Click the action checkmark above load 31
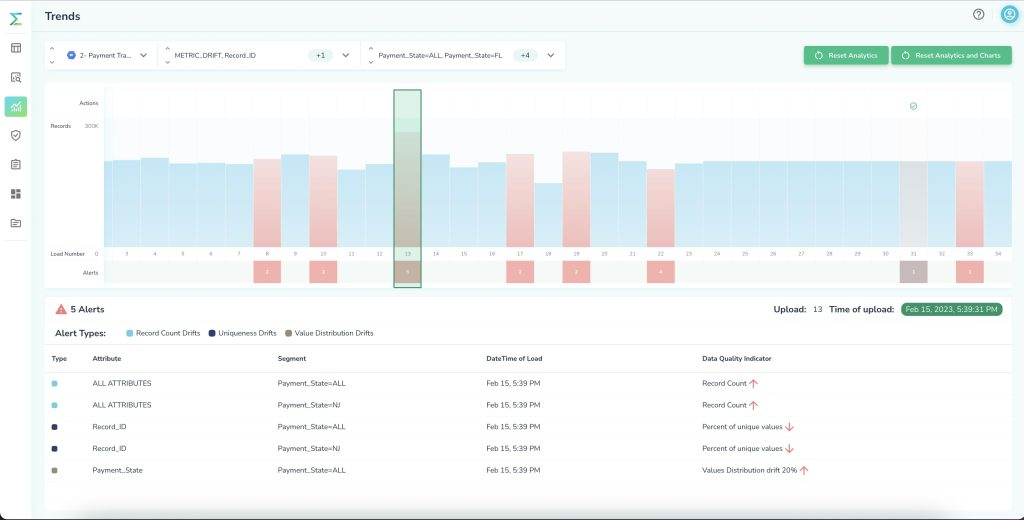The width and height of the screenshot is (1024, 520). (x=913, y=106)
